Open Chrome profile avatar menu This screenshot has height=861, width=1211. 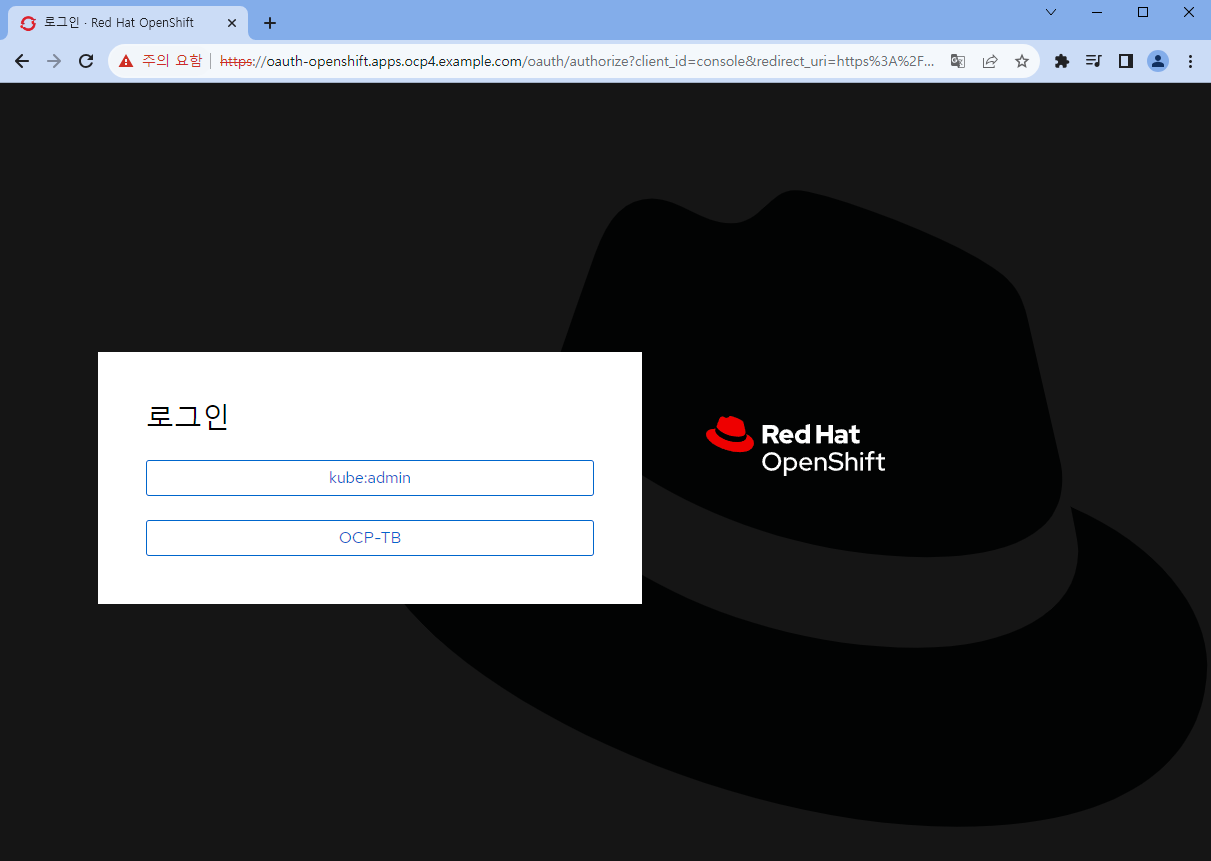[1158, 61]
